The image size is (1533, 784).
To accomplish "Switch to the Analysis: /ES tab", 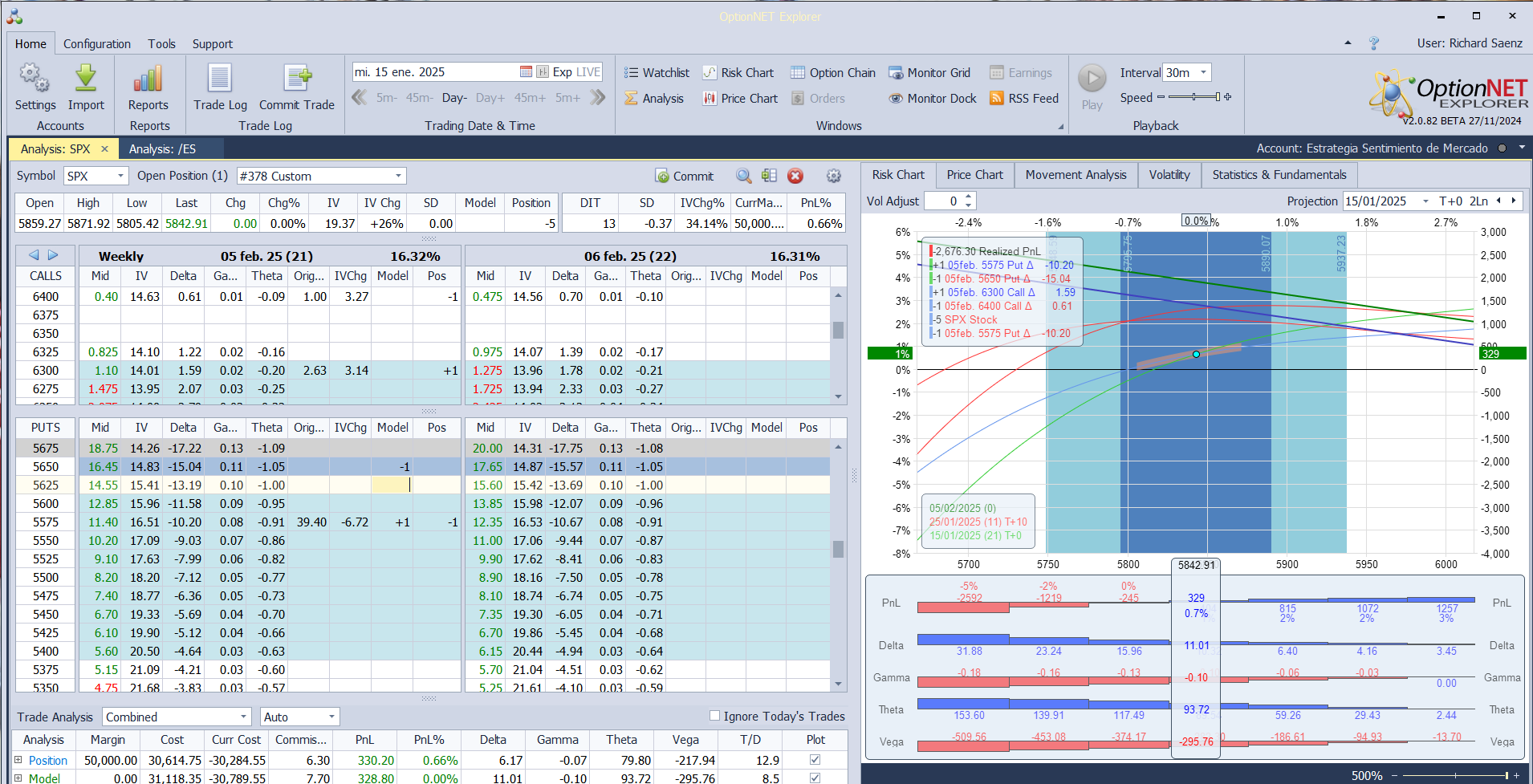I will (x=163, y=149).
